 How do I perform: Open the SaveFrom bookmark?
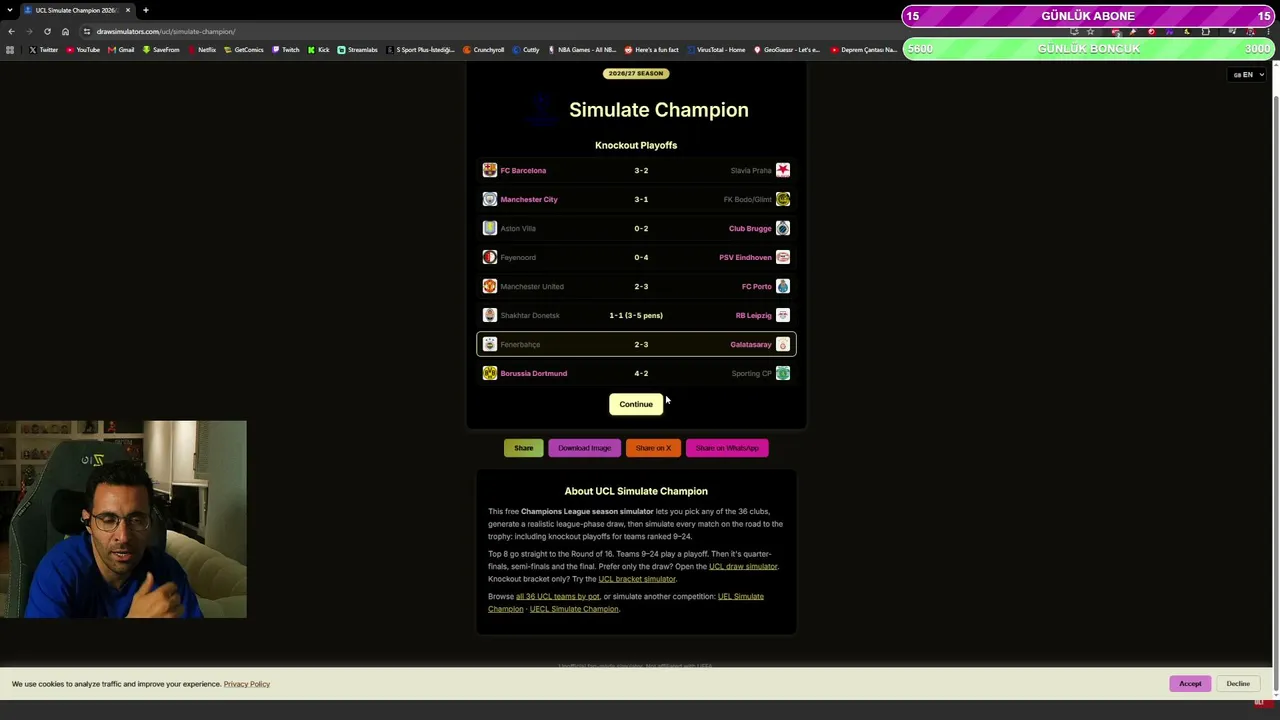pyautogui.click(x=161, y=50)
